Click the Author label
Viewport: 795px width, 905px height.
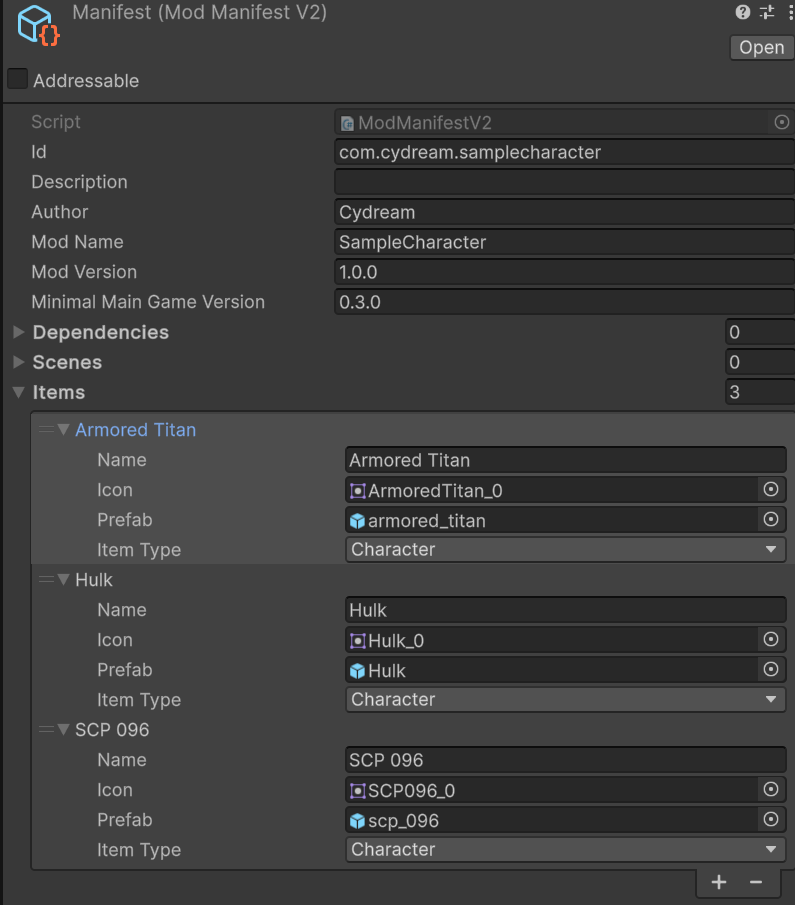59,212
